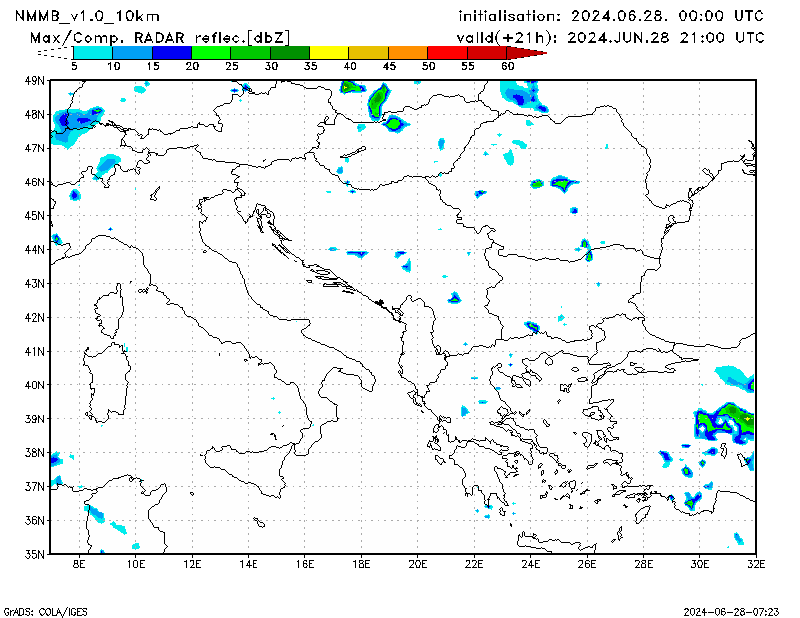Select the dark blue 15–20 dBZ legend swatch
The height and width of the screenshot is (618, 800).
(171, 51)
